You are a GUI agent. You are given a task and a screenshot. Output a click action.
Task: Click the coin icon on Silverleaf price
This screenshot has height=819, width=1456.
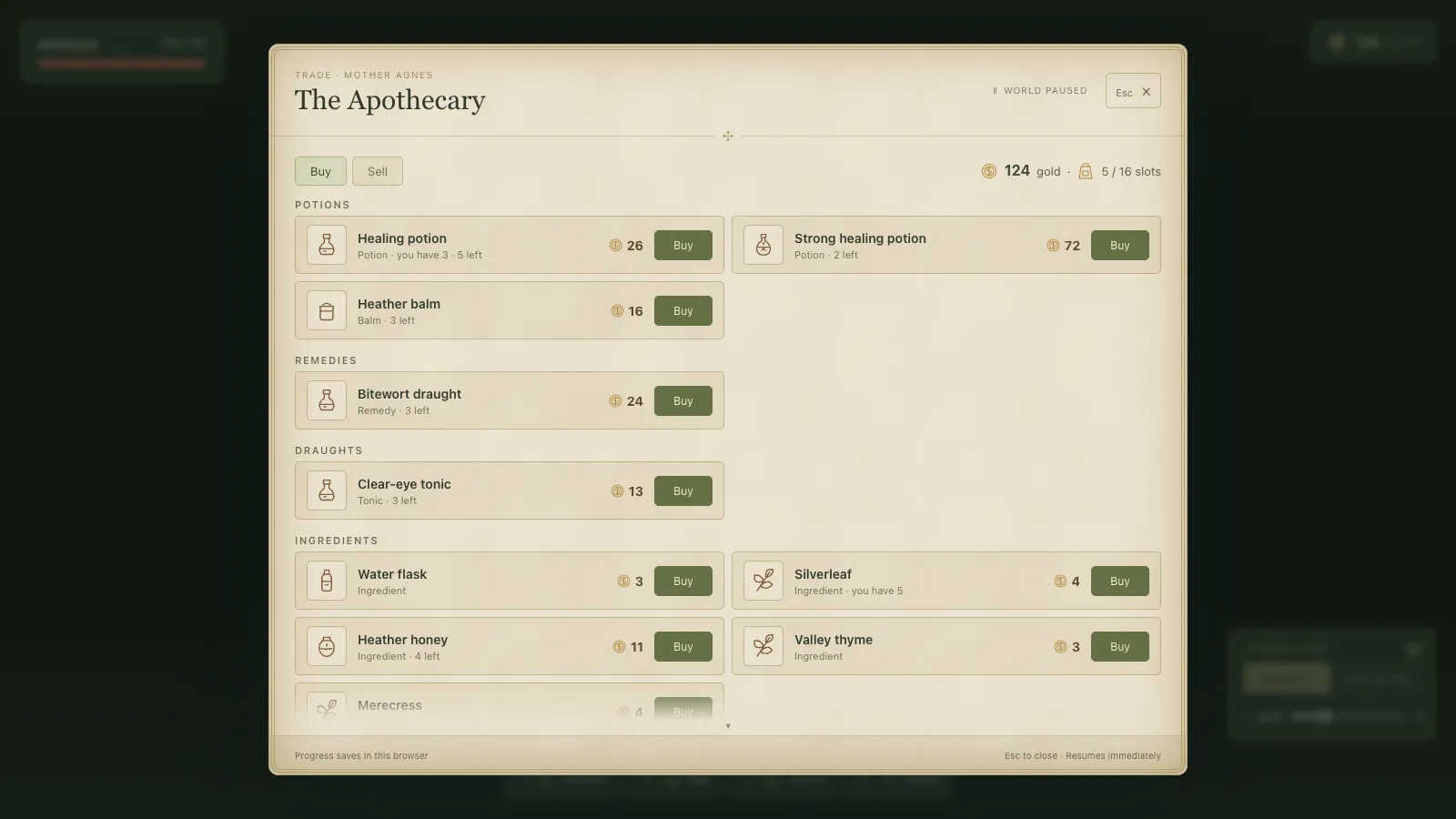coord(1060,581)
